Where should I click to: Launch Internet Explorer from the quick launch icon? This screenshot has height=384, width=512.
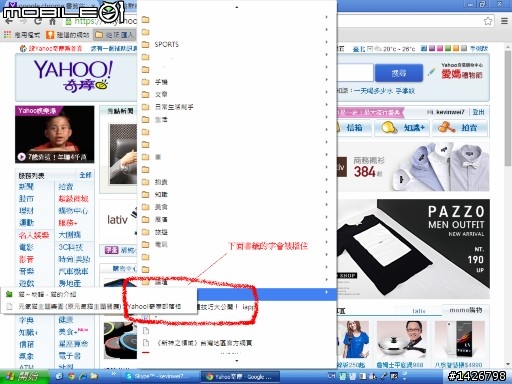[83, 376]
